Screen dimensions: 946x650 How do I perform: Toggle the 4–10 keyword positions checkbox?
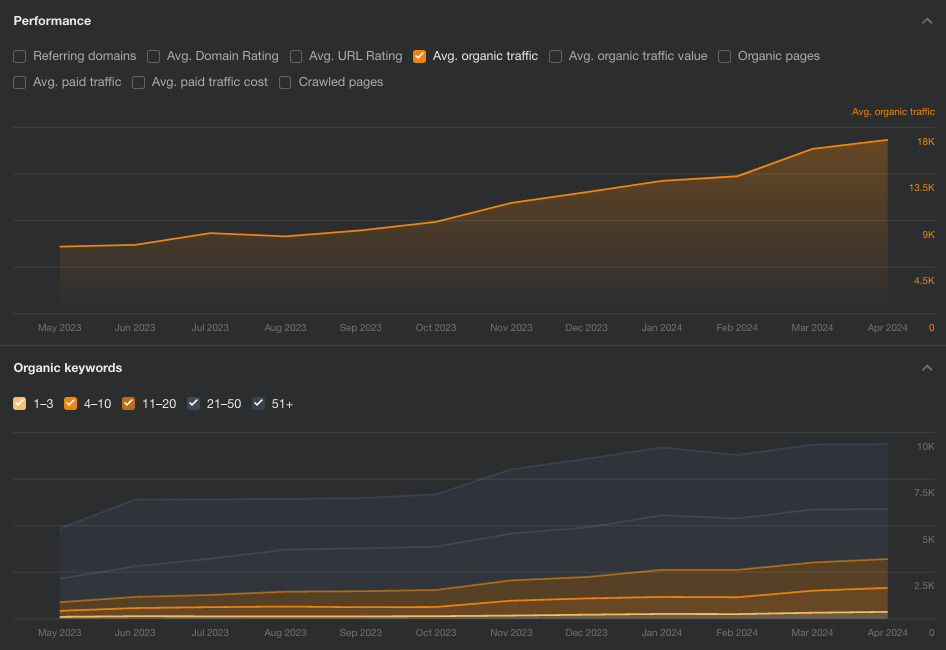click(x=71, y=404)
